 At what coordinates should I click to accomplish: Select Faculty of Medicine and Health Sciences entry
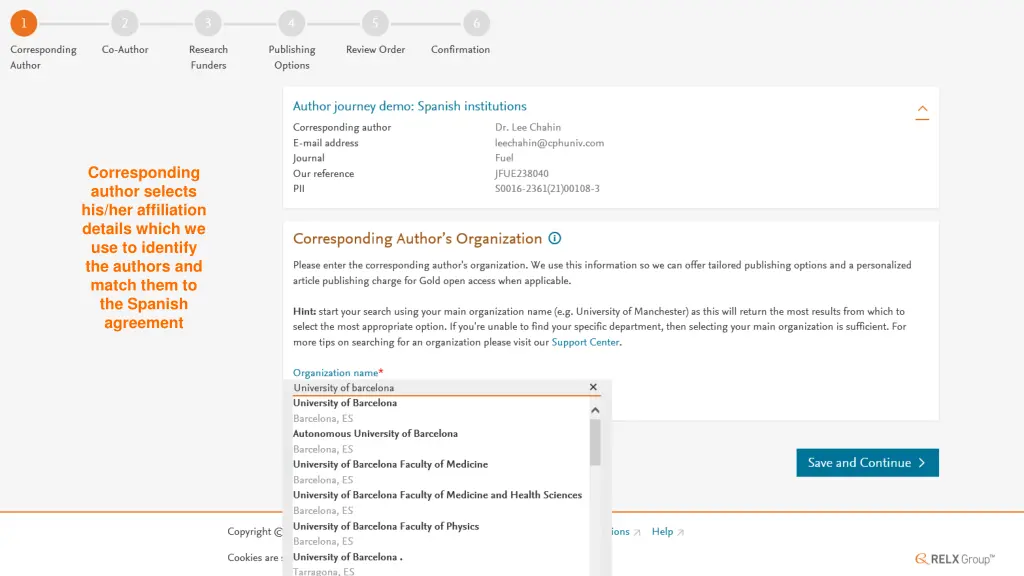pos(440,502)
